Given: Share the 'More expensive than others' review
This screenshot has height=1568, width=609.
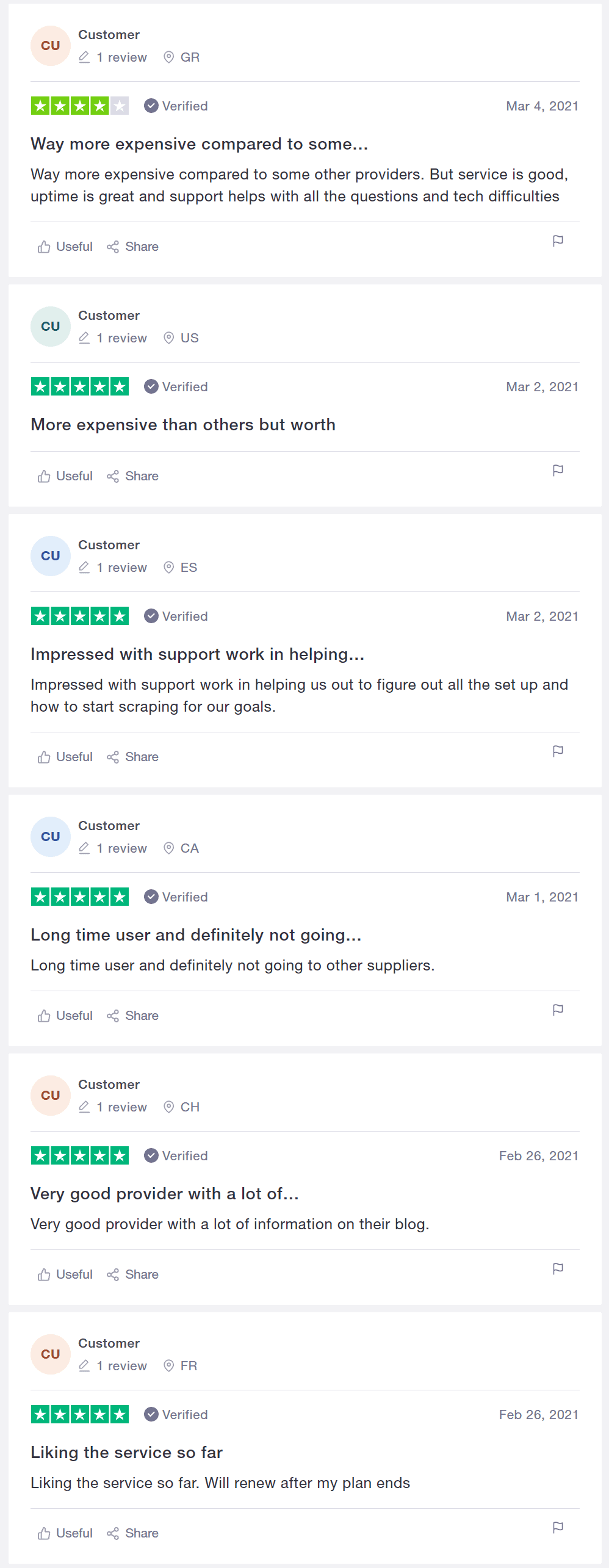Looking at the screenshot, I should (x=132, y=476).
